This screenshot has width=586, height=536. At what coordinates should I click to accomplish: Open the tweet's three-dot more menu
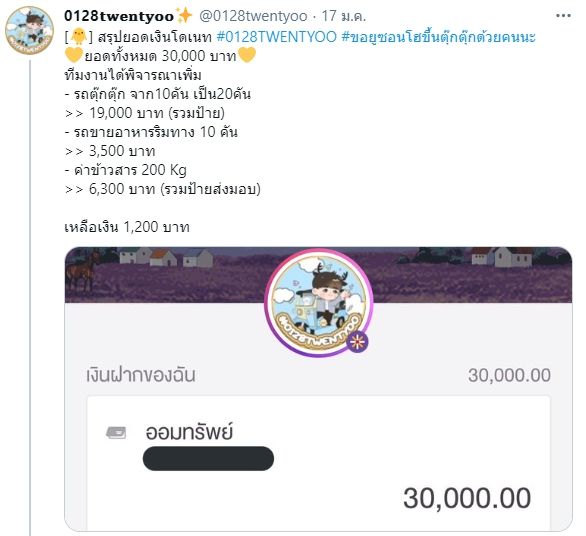point(563,16)
